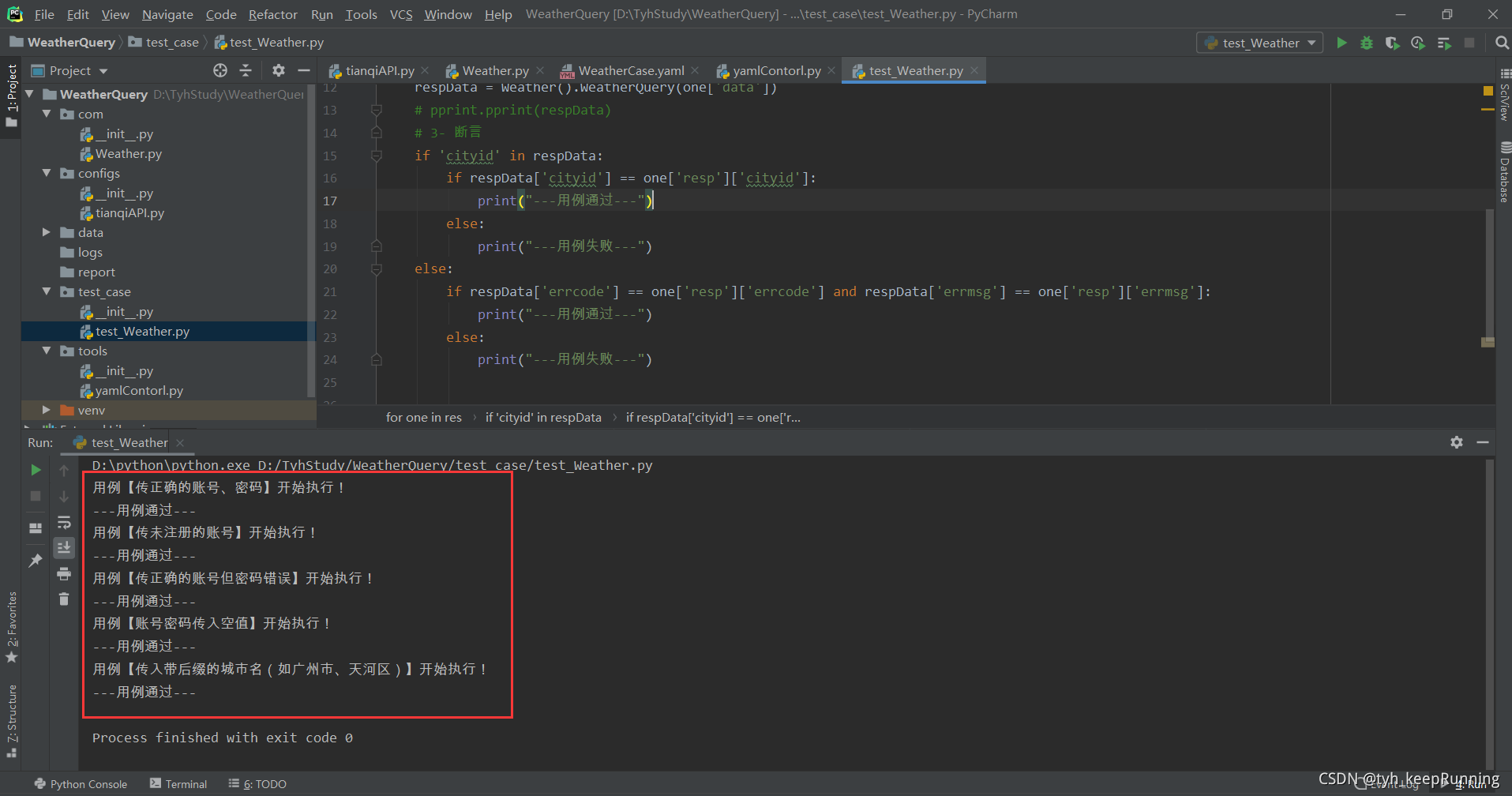Locate current file in Project panel
The height and width of the screenshot is (796, 1512).
(220, 70)
